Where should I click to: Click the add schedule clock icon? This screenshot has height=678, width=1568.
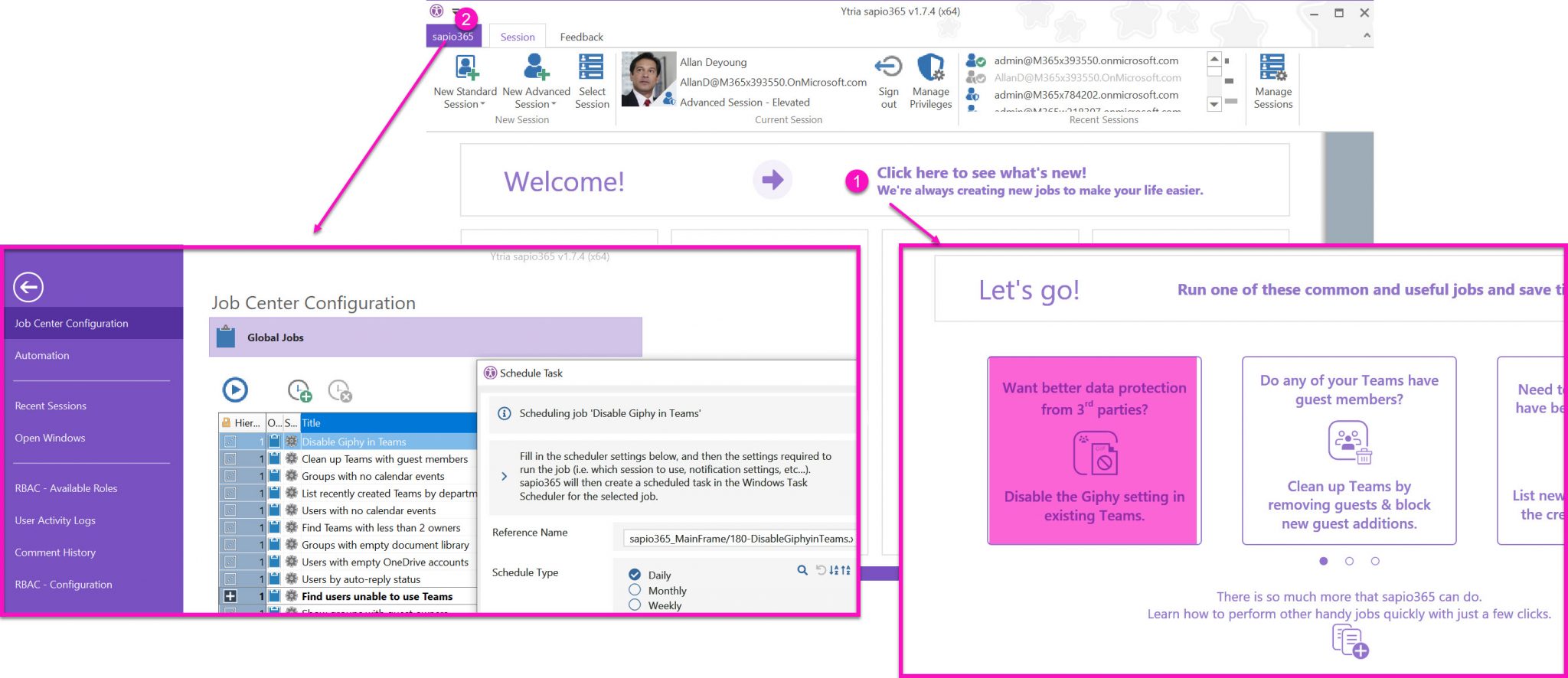tap(299, 391)
